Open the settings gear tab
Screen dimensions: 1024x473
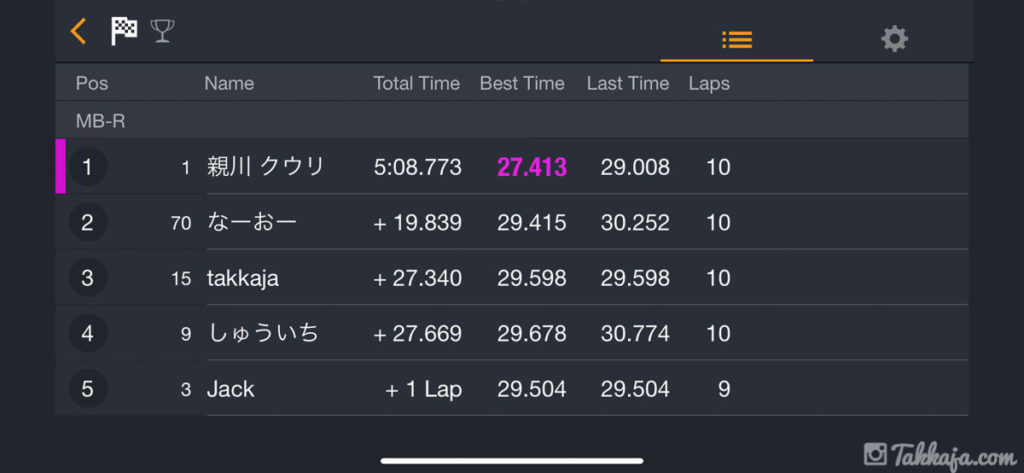pos(894,39)
